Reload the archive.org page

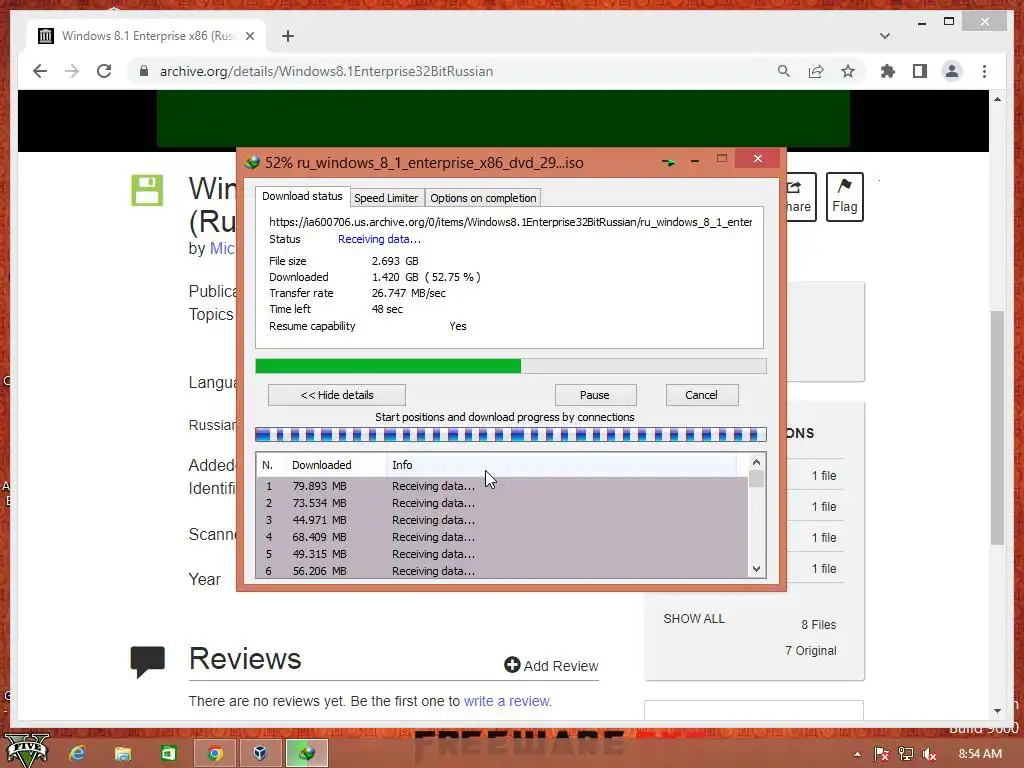104,71
